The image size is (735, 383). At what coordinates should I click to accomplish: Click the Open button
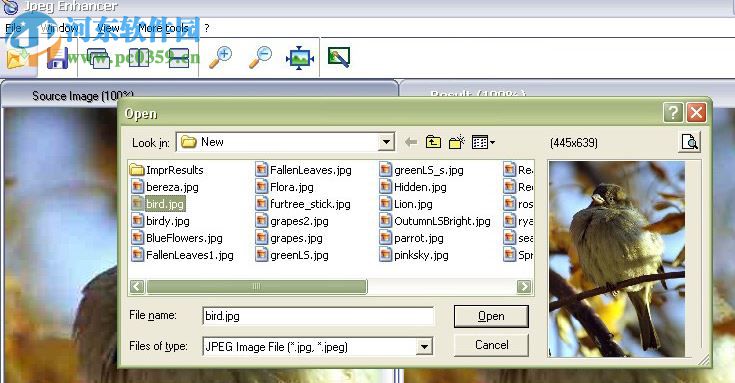(x=491, y=316)
